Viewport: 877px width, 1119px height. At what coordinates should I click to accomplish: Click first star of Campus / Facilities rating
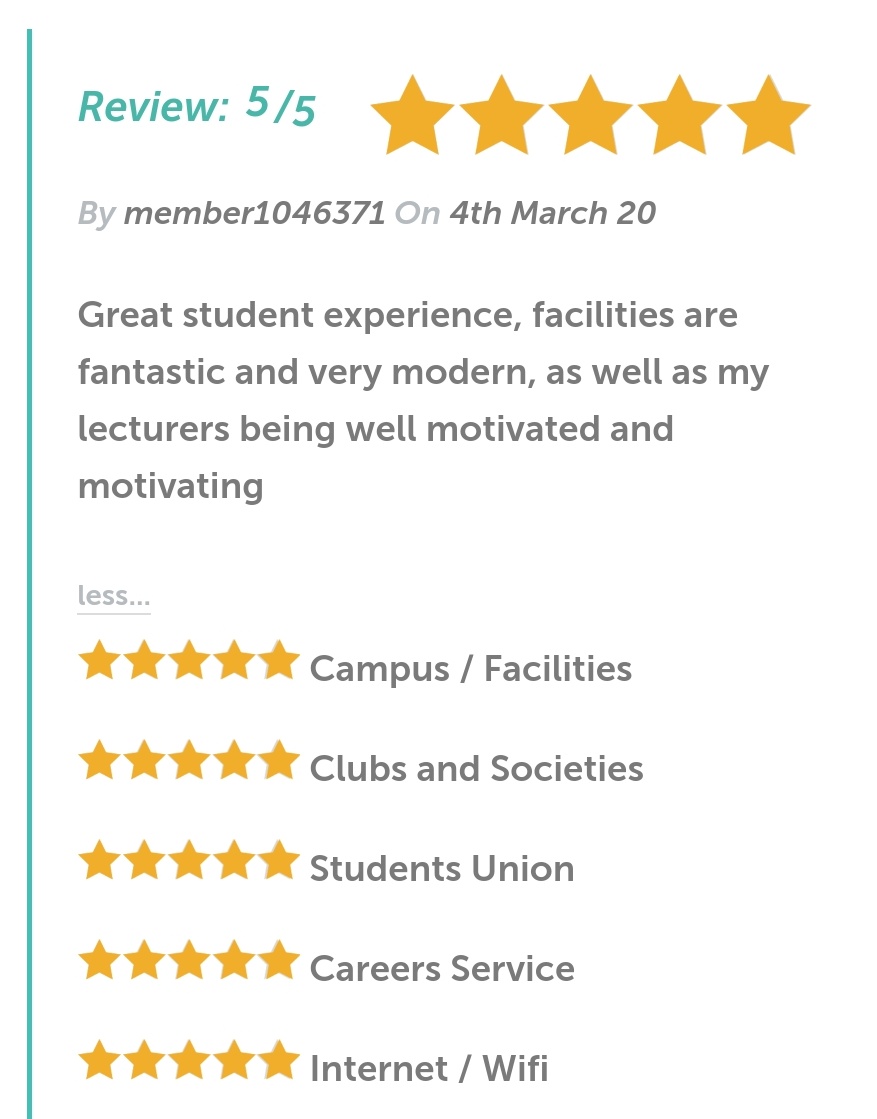pyautogui.click(x=100, y=660)
